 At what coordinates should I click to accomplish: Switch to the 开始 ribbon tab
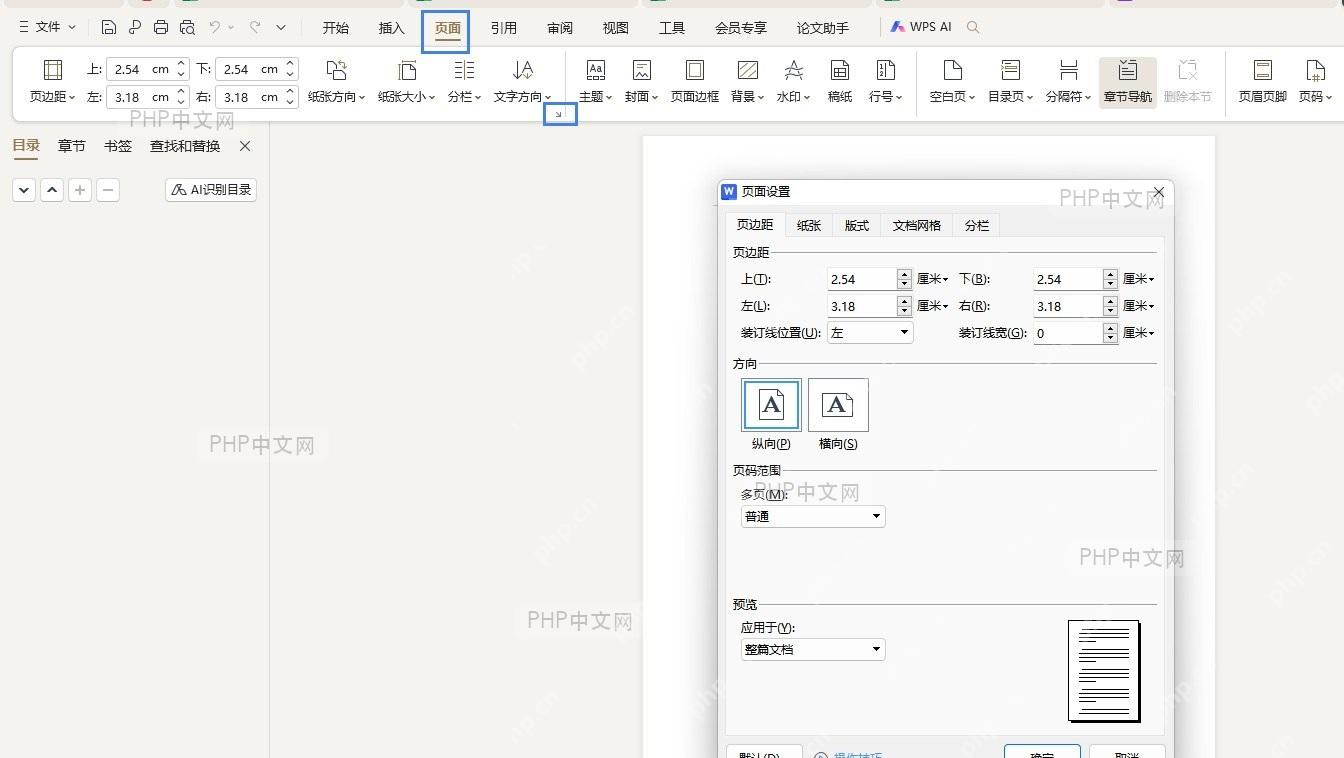click(x=335, y=28)
